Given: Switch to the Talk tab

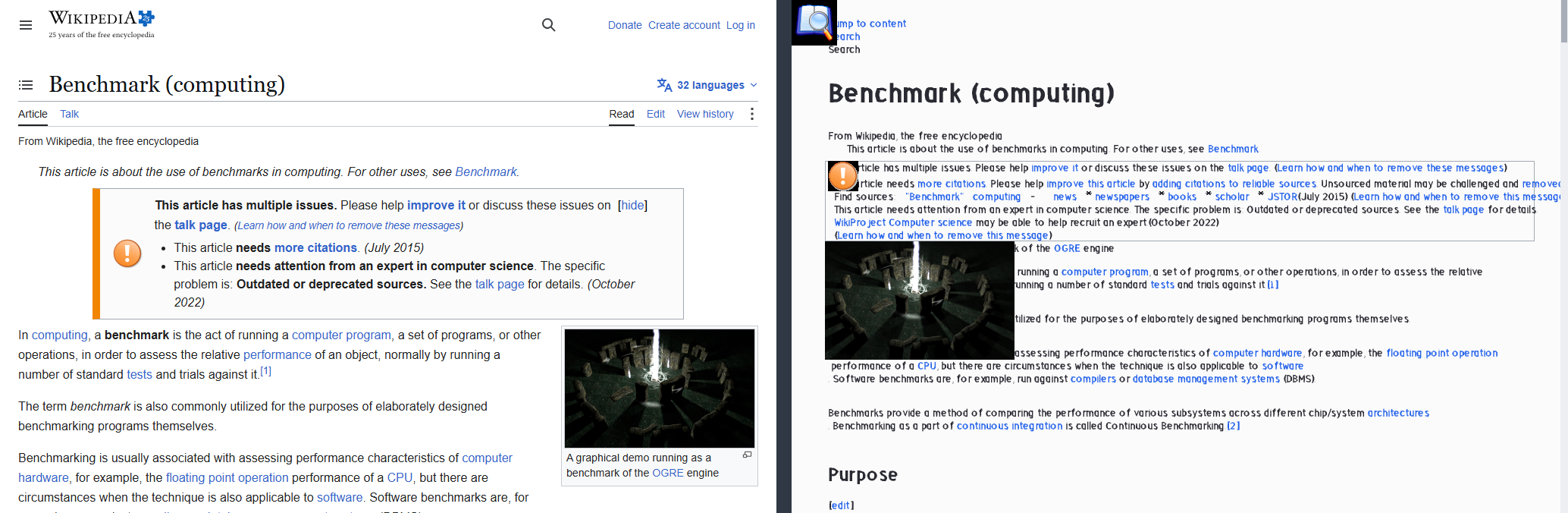Looking at the screenshot, I should 69,114.
